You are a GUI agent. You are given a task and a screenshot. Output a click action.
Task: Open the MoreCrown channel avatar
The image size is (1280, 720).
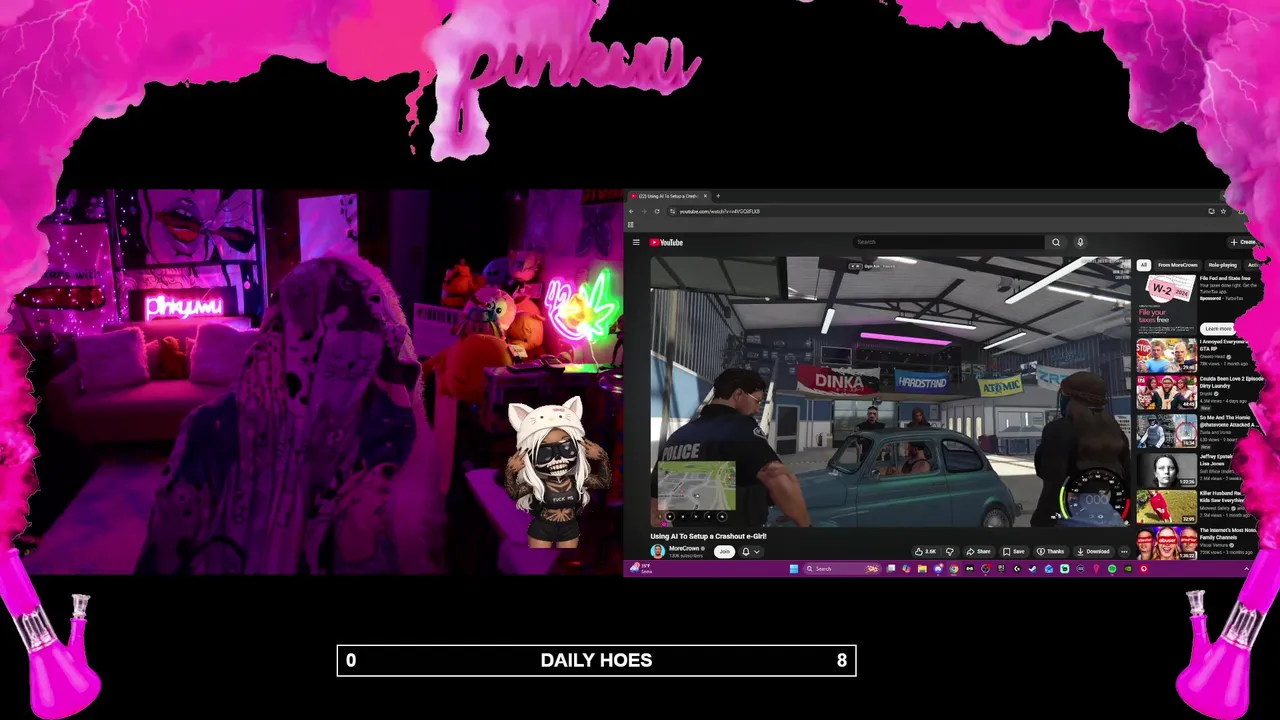coord(658,551)
